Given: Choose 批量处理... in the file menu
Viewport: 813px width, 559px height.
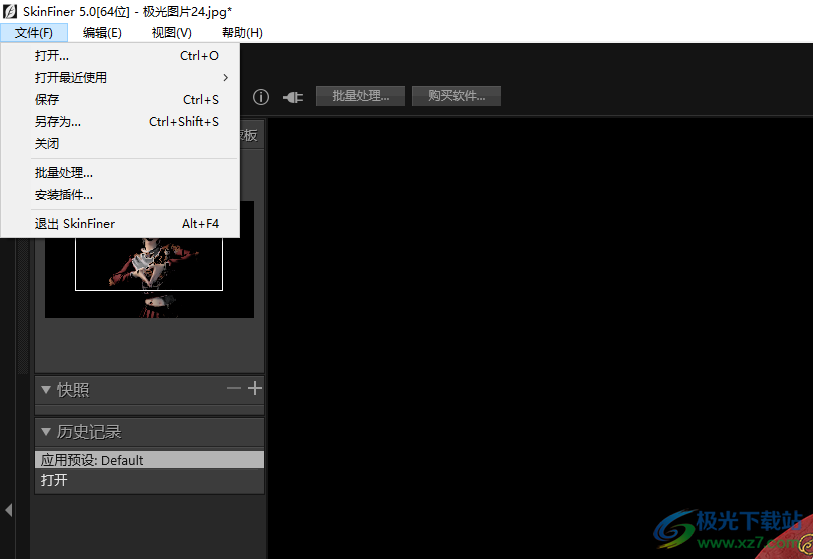Looking at the screenshot, I should point(120,173).
